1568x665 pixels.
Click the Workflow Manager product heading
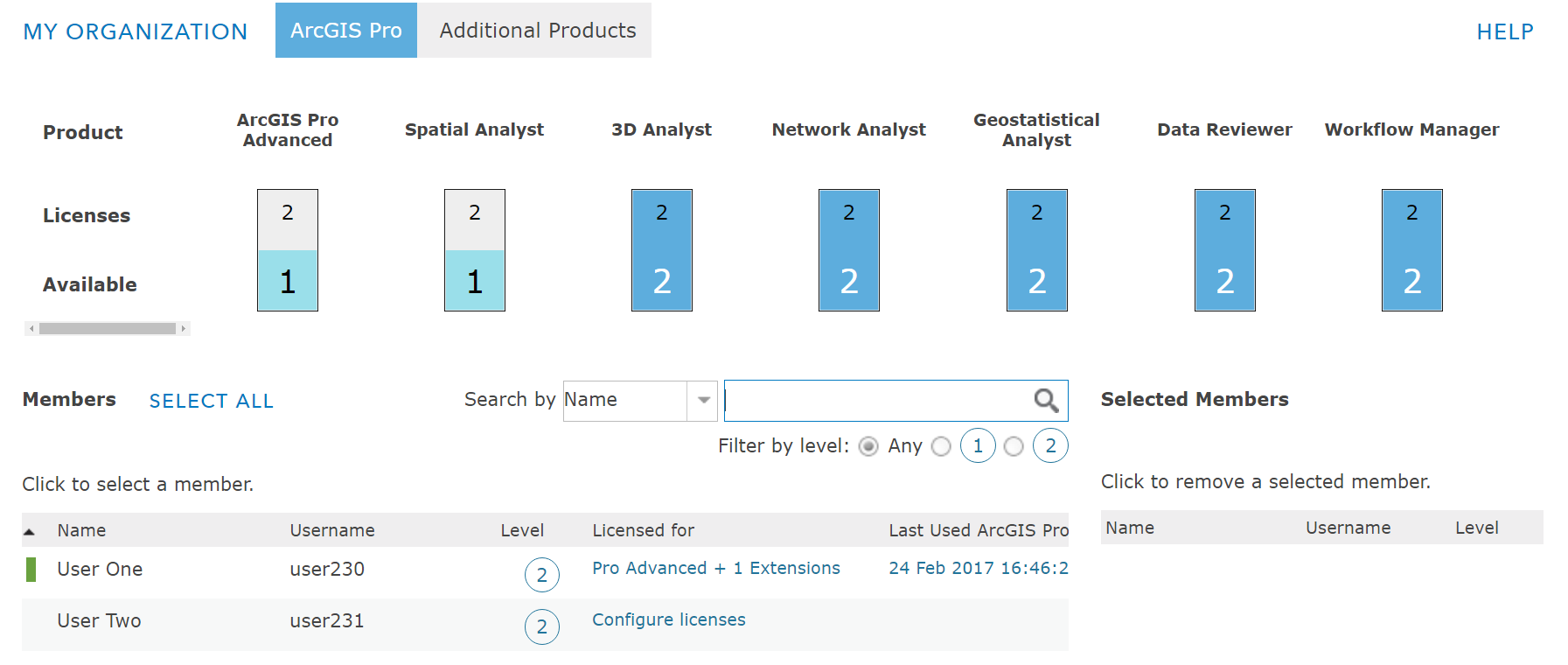(x=1411, y=129)
